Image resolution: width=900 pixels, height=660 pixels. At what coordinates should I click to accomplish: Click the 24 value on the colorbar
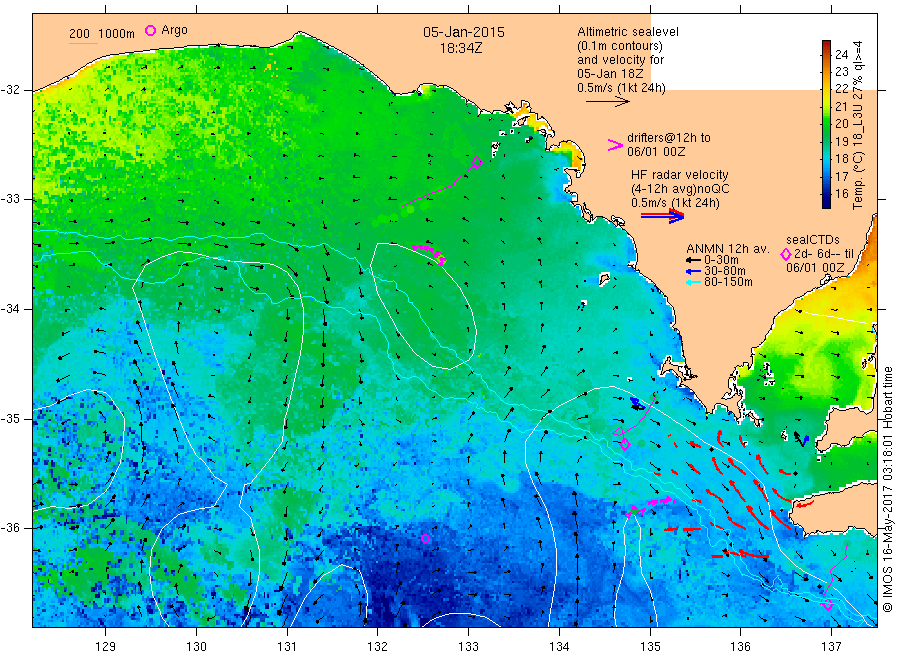pos(841,55)
